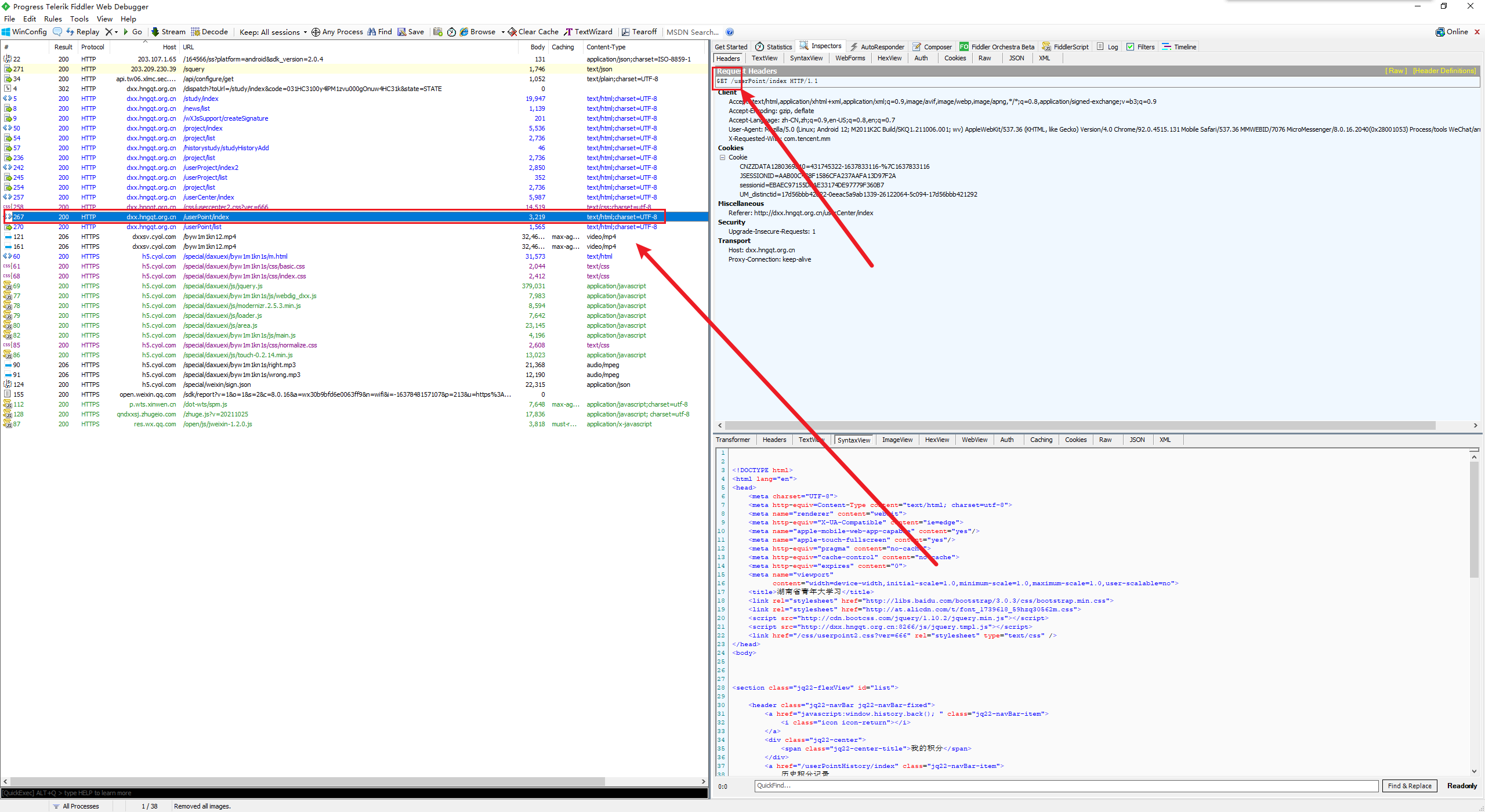
Task: Open the response Transformer tab
Action: tap(733, 440)
